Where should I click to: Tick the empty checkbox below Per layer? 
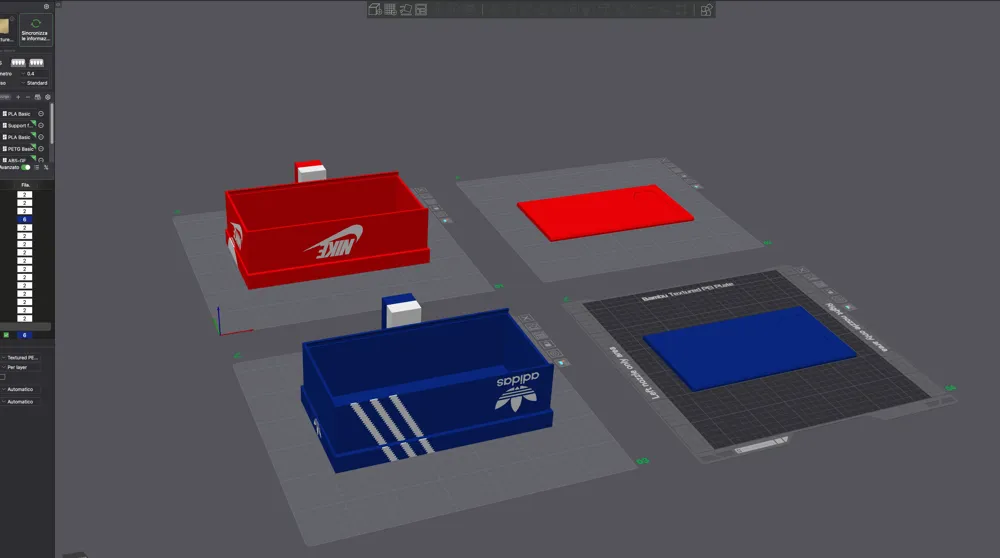[x=3, y=377]
